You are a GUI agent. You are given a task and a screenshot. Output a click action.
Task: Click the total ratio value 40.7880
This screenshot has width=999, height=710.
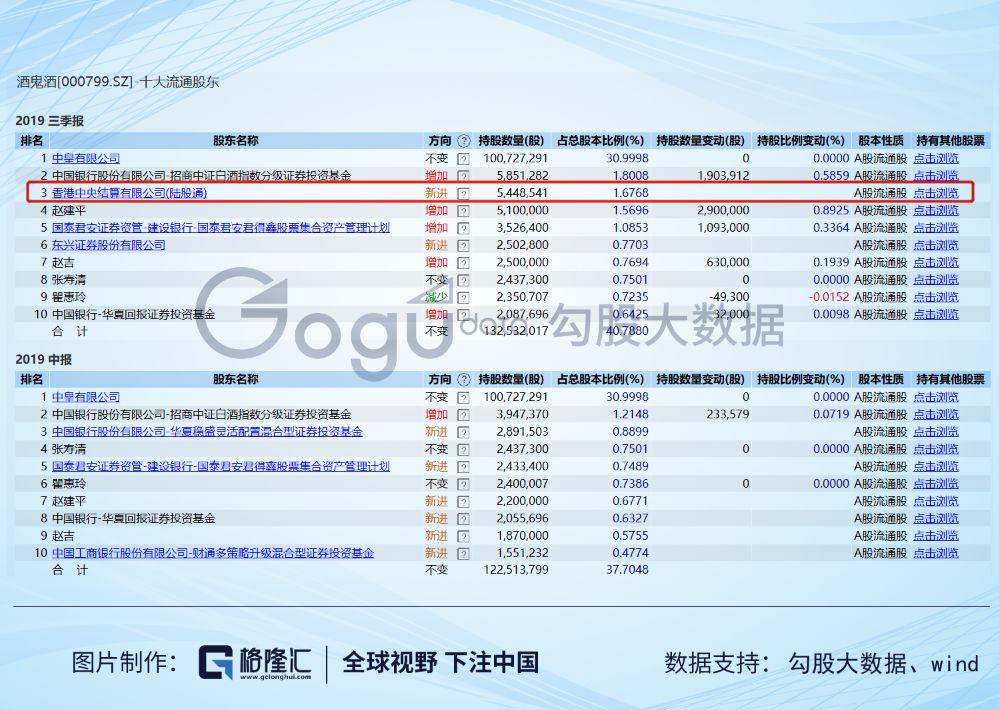tap(628, 331)
